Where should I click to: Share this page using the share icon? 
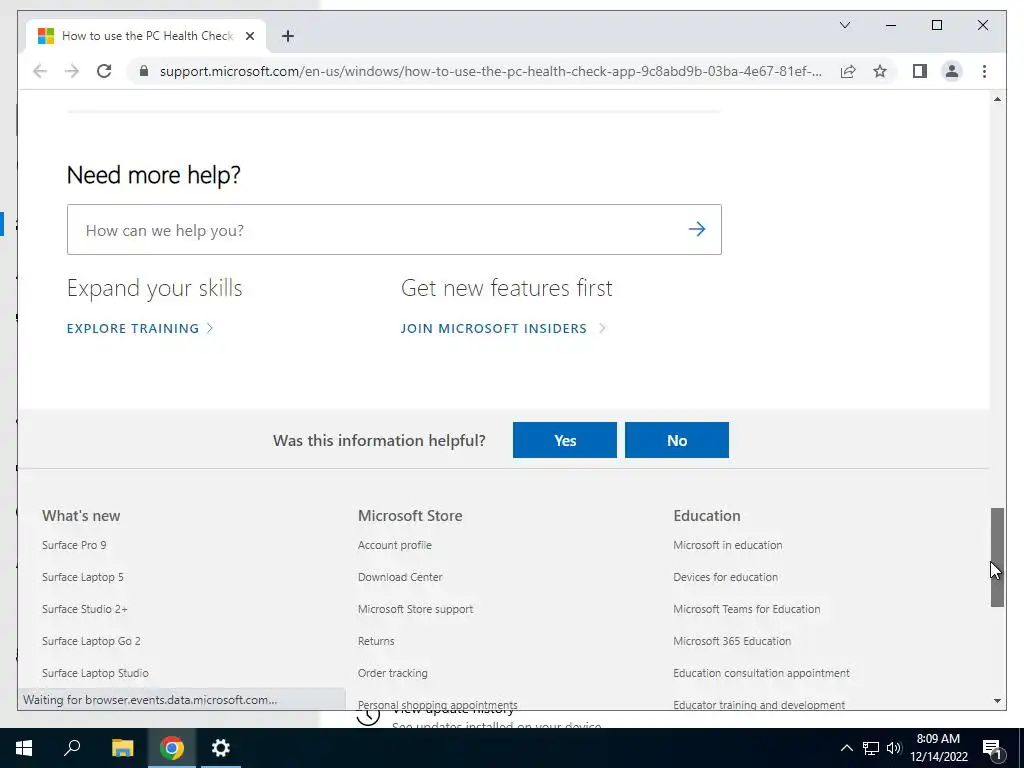click(848, 71)
